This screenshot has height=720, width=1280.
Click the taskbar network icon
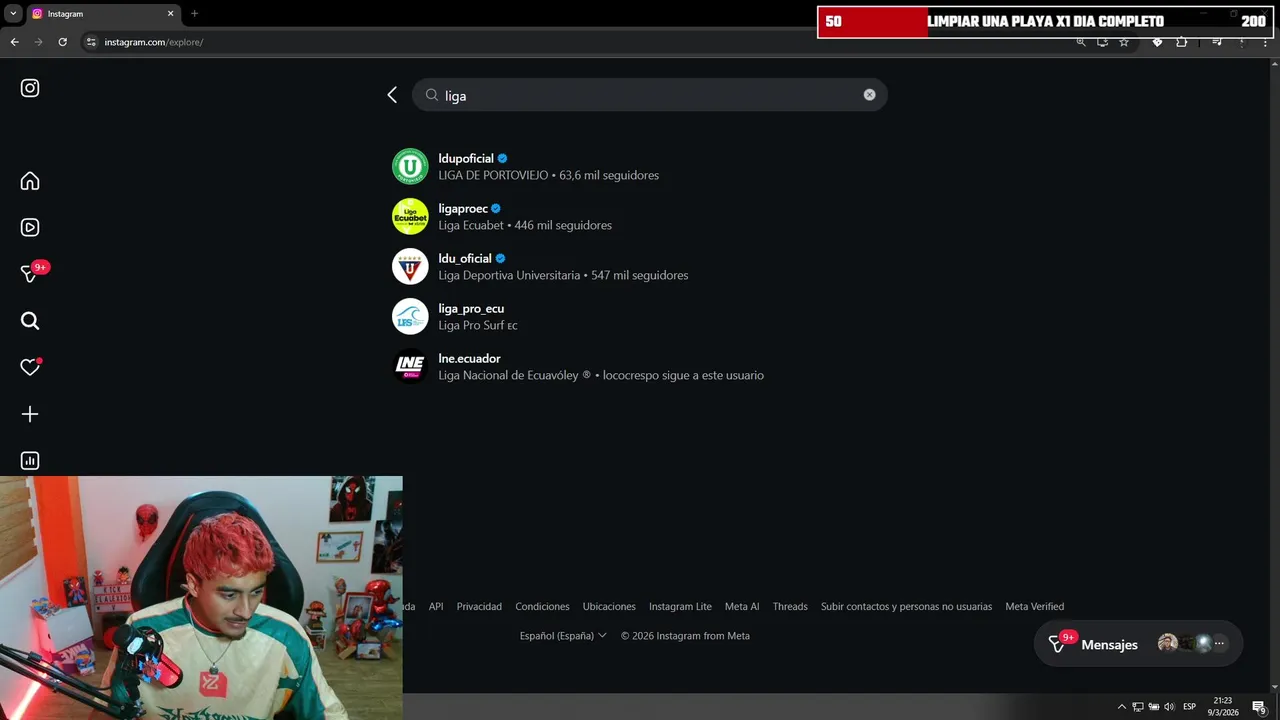point(1138,707)
